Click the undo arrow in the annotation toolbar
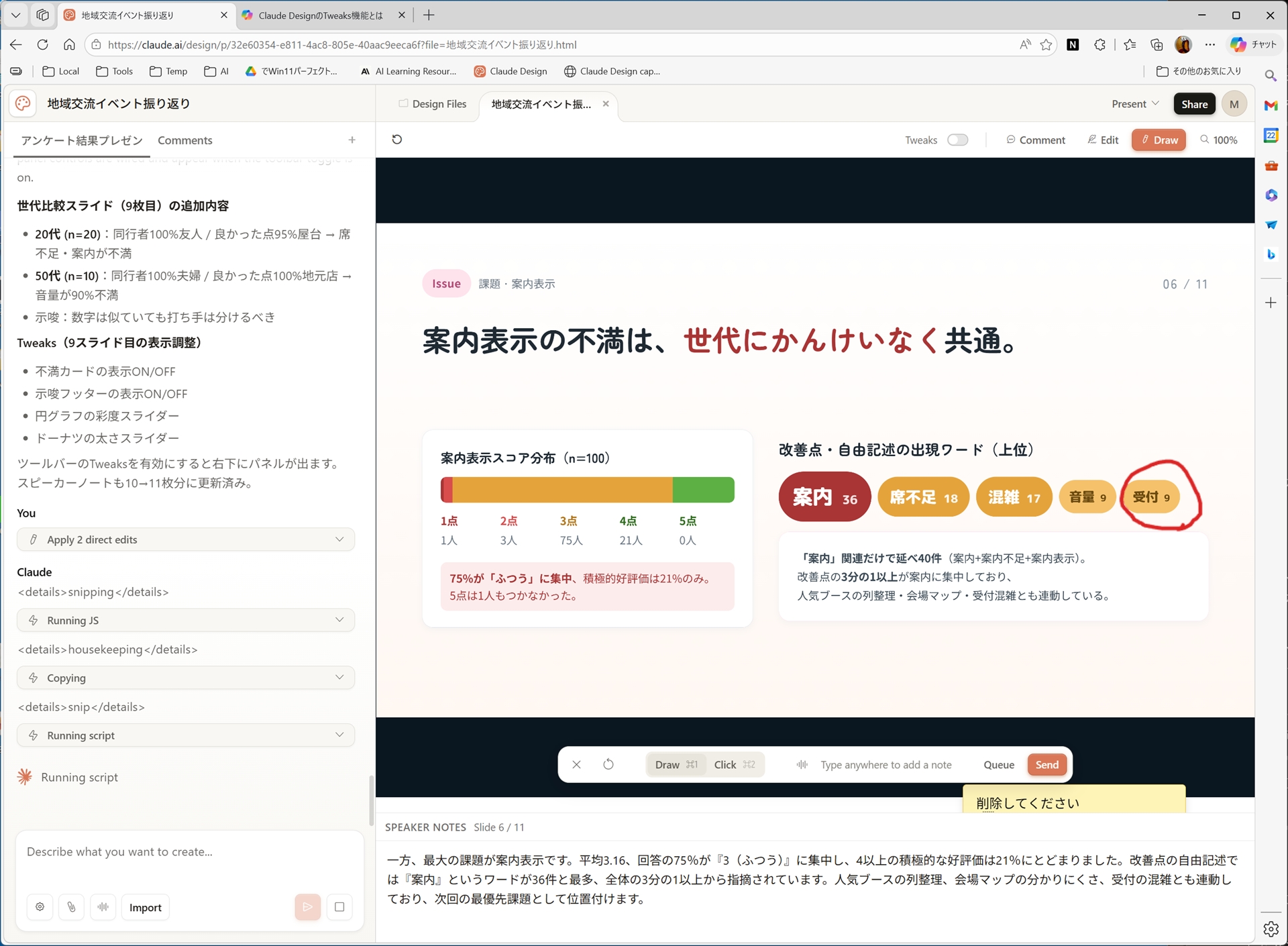Image resolution: width=1288 pixels, height=946 pixels. [x=609, y=764]
